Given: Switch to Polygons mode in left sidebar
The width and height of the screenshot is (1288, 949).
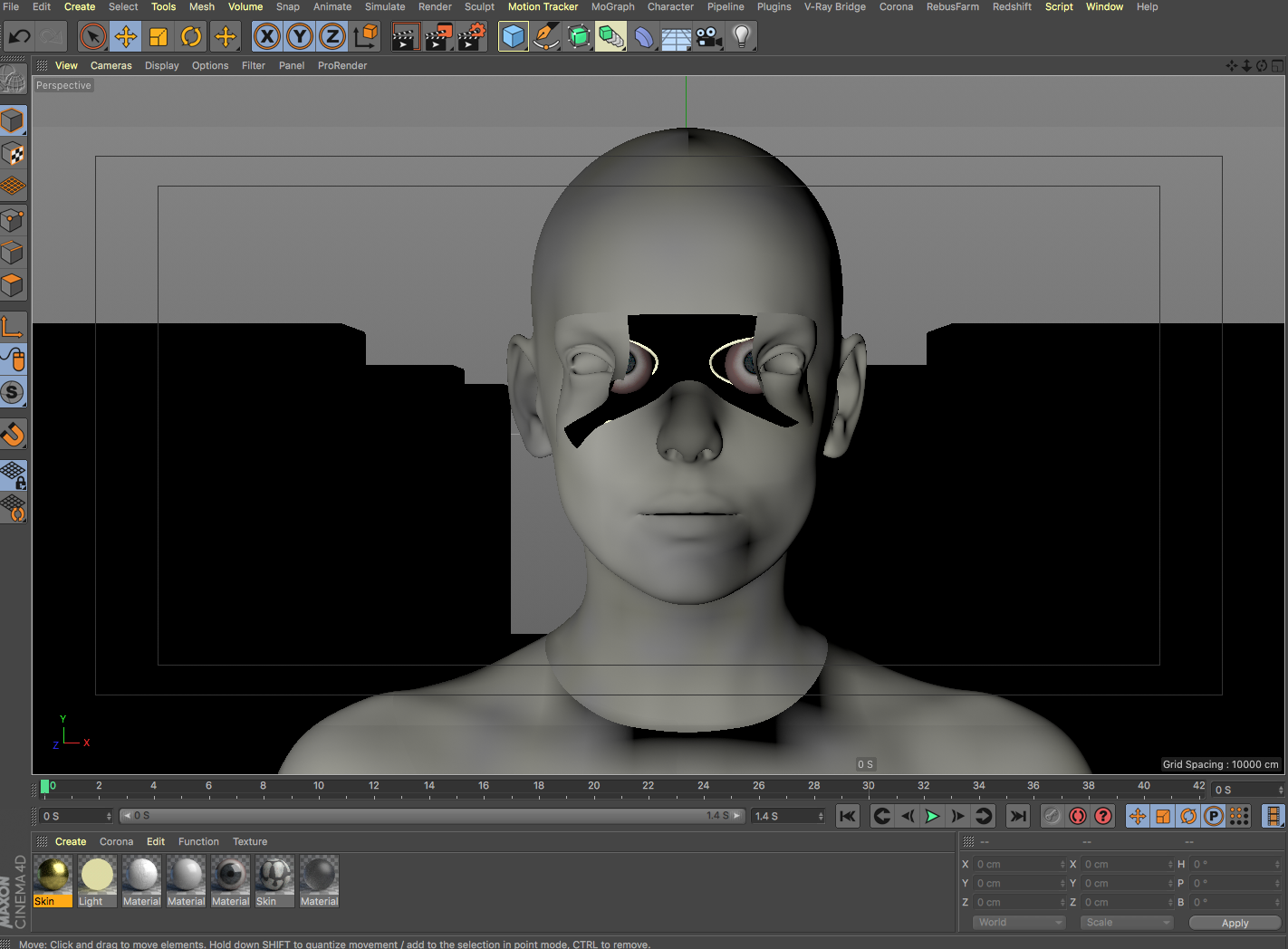Looking at the screenshot, I should click(13, 286).
